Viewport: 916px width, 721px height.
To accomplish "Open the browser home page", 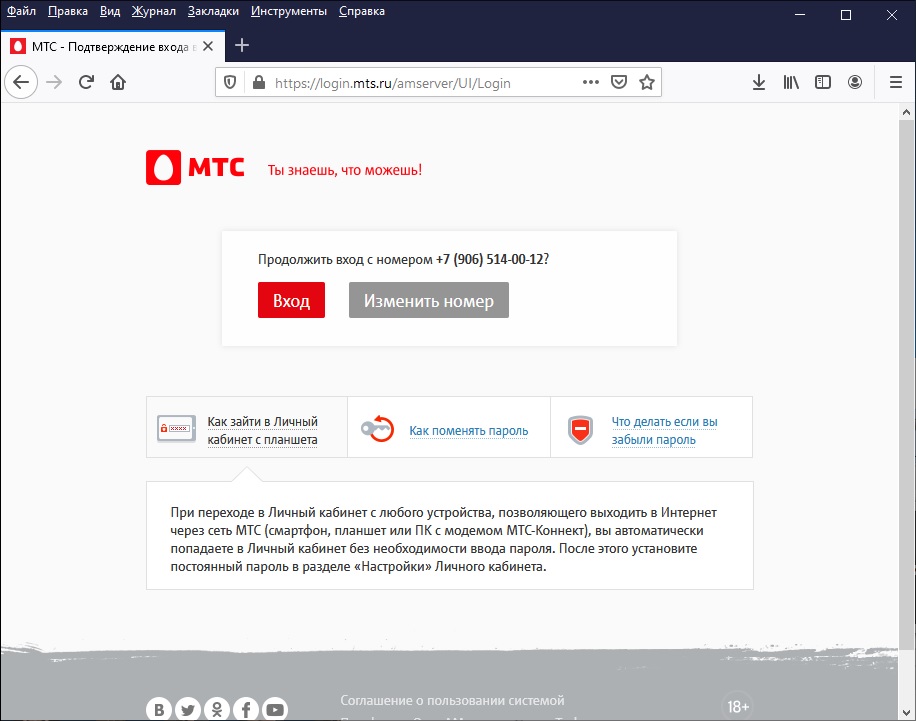I will click(118, 82).
